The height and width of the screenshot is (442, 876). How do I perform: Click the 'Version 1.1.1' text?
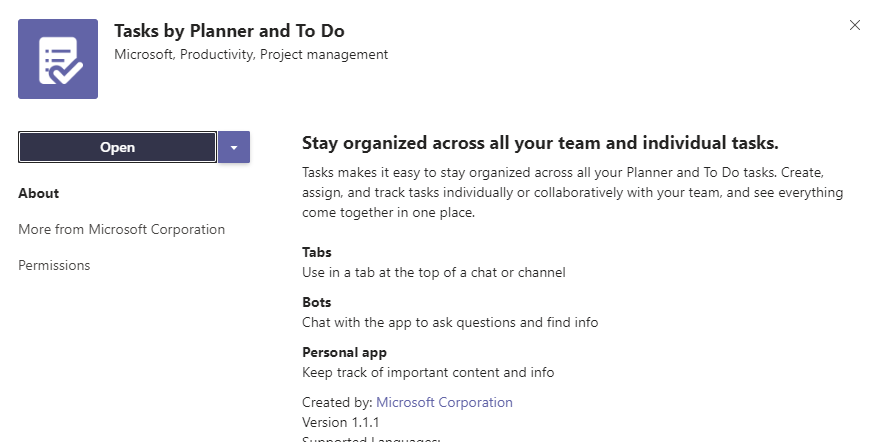[x=341, y=422]
